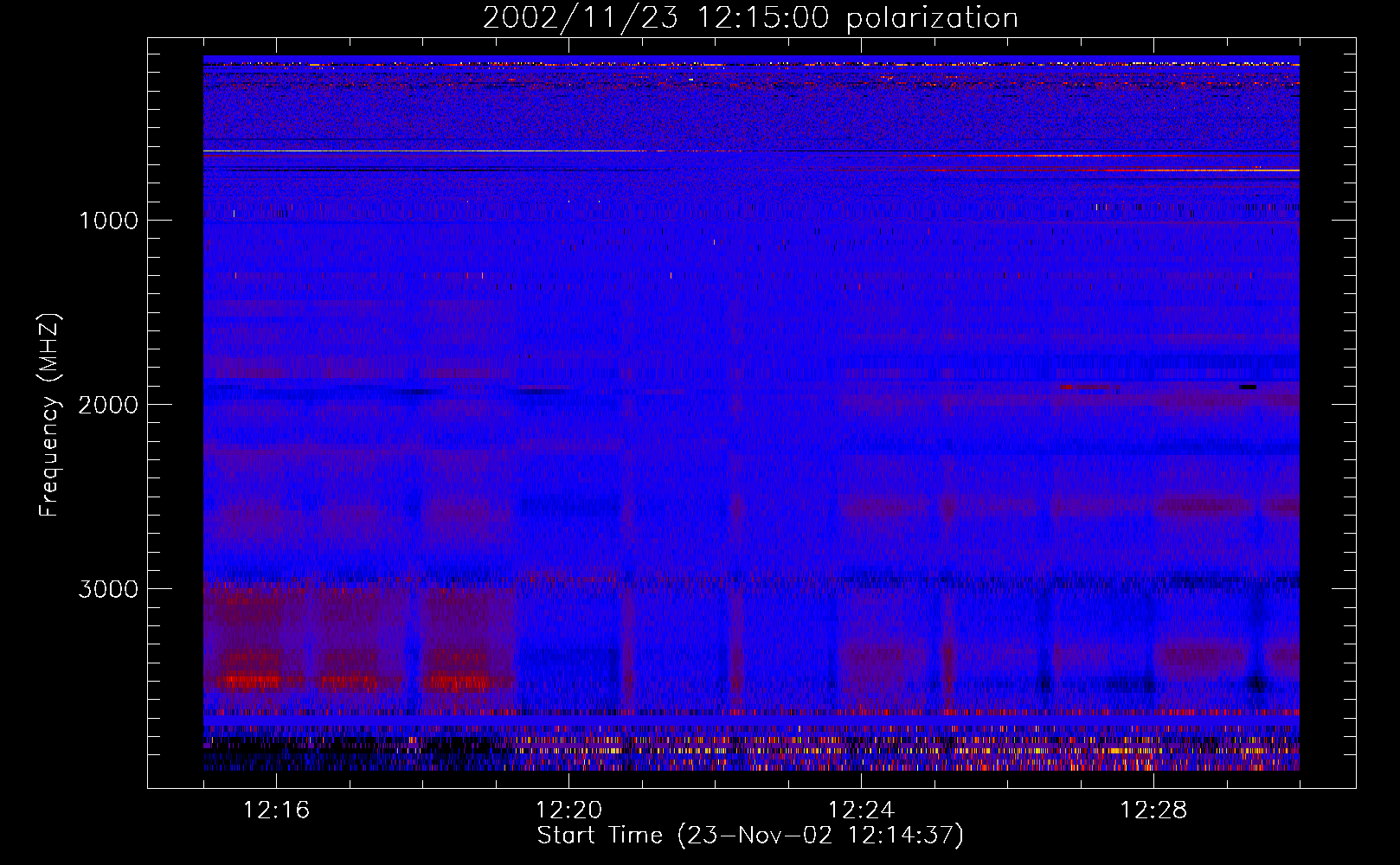Click the plot title '2002/11/23 12:15:00 polarization'
The width and height of the screenshot is (1400, 865).
[x=750, y=18]
